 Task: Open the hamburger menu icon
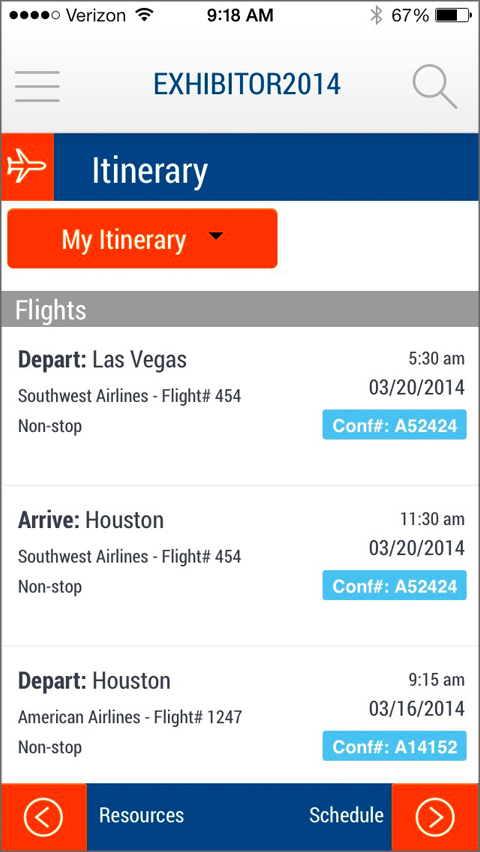click(x=37, y=86)
